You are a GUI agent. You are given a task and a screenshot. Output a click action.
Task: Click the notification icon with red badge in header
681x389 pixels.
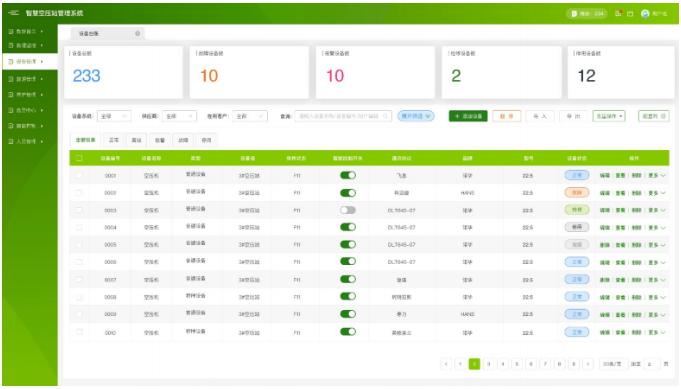coord(618,13)
